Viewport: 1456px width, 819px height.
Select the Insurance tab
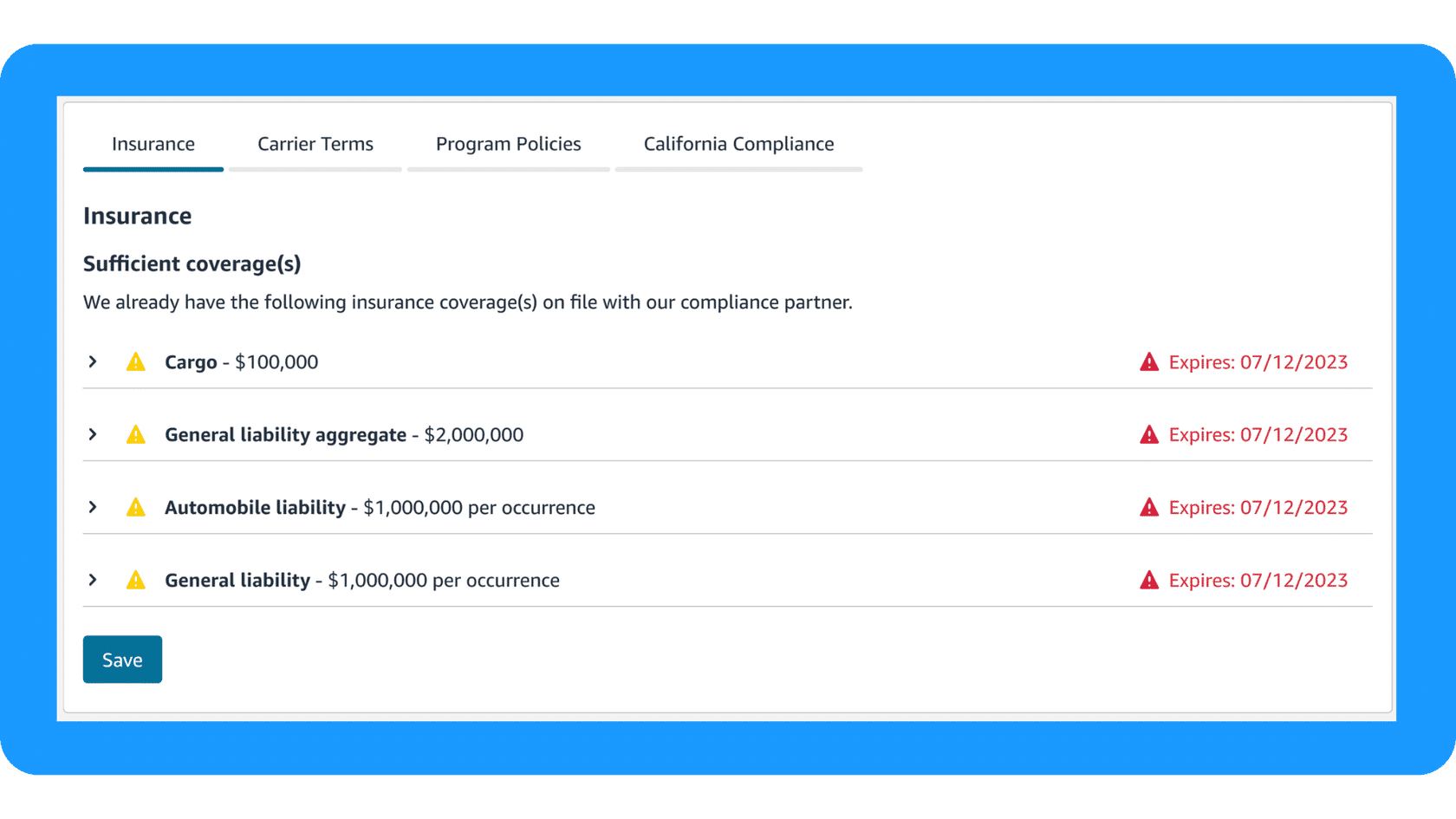[153, 144]
